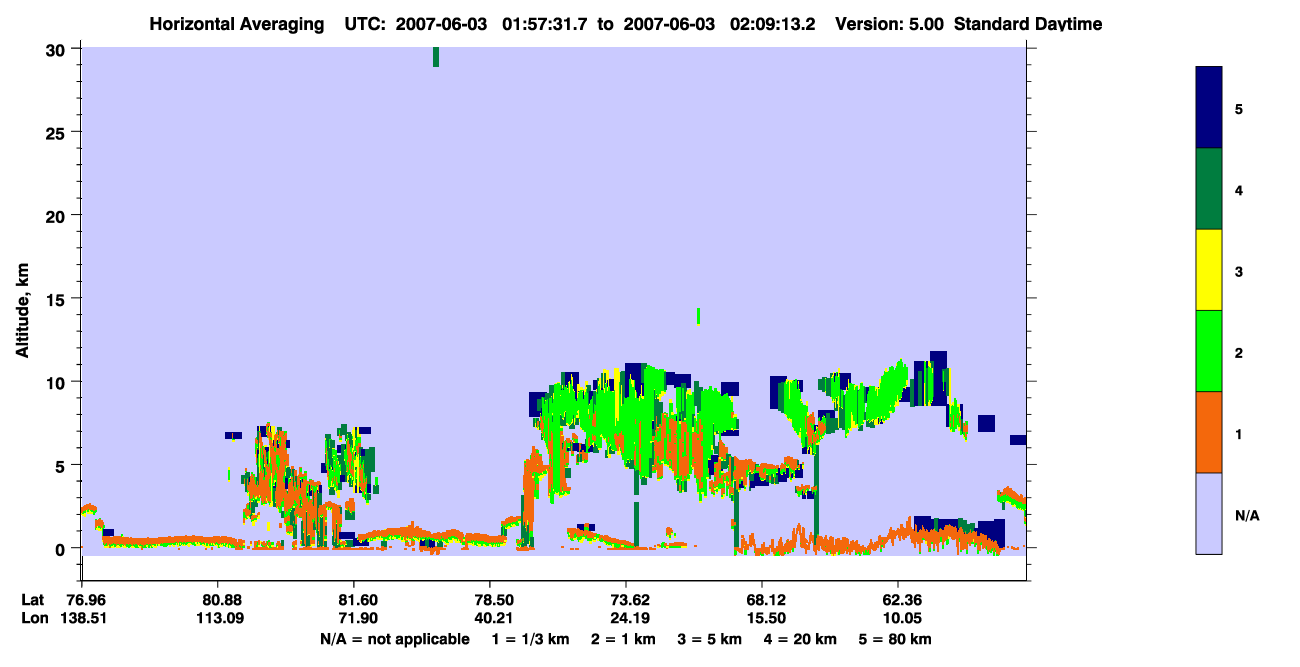This screenshot has height=667, width=1300.
Task: Click the 'N/A = not applicable' legend text
Action: (394, 639)
